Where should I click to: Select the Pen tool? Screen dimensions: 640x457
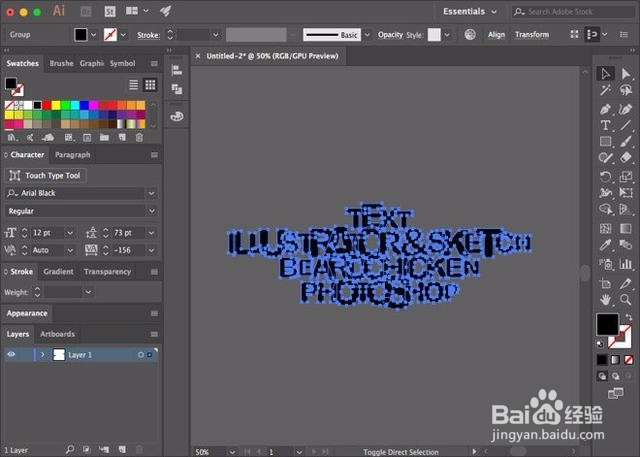[x=606, y=109]
